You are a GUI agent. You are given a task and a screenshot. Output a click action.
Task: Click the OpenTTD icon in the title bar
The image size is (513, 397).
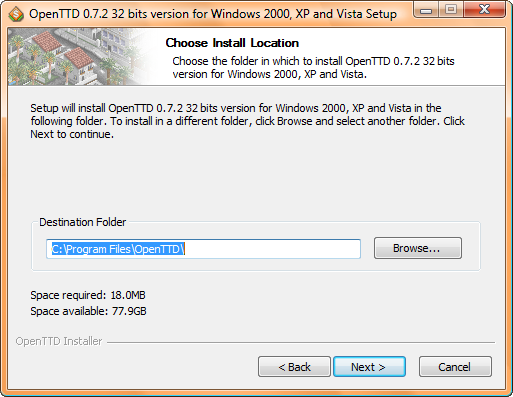coord(16,14)
